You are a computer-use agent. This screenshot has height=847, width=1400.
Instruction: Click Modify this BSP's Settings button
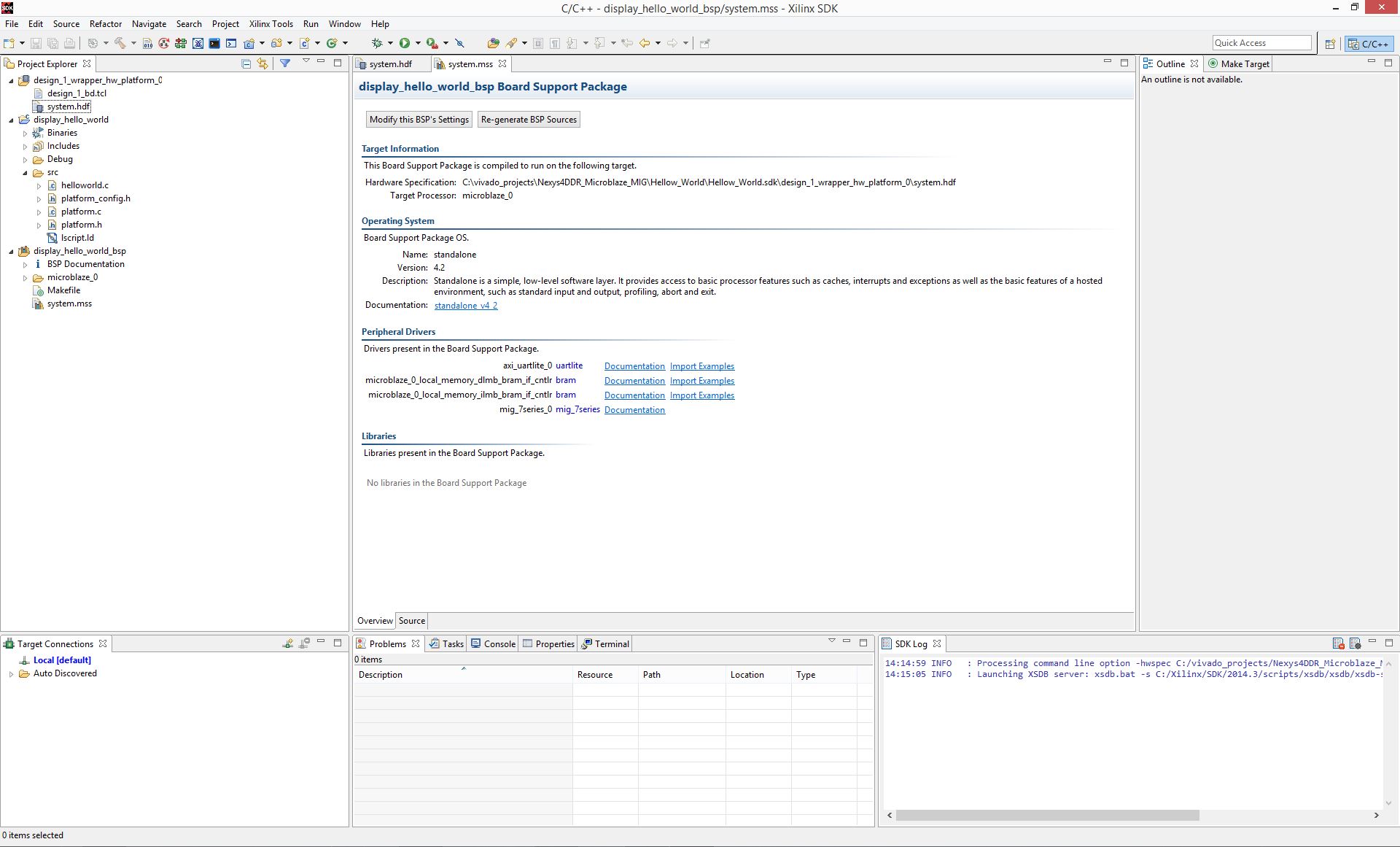click(x=419, y=120)
